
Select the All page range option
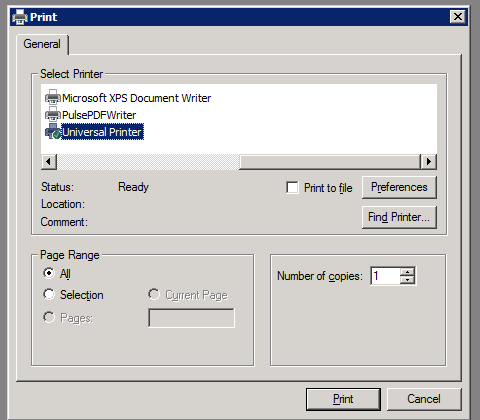click(49, 273)
